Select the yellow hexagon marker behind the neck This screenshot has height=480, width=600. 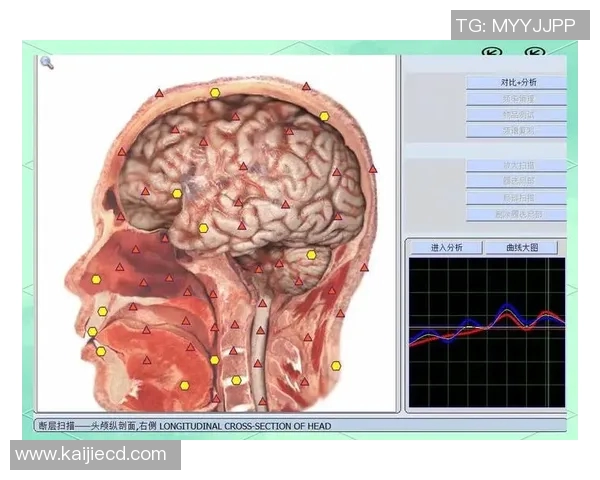[336, 365]
